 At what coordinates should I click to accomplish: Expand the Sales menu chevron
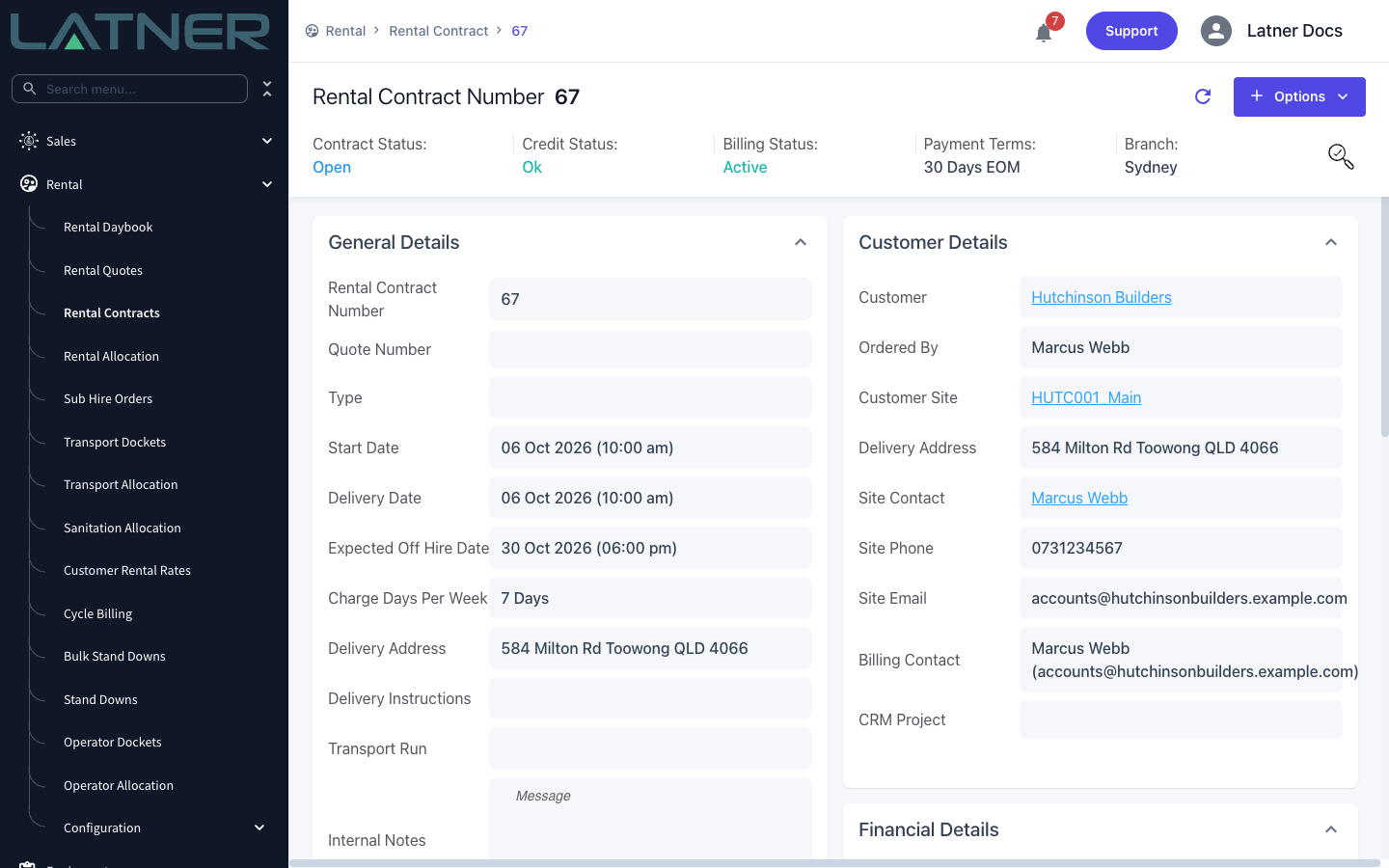[267, 141]
